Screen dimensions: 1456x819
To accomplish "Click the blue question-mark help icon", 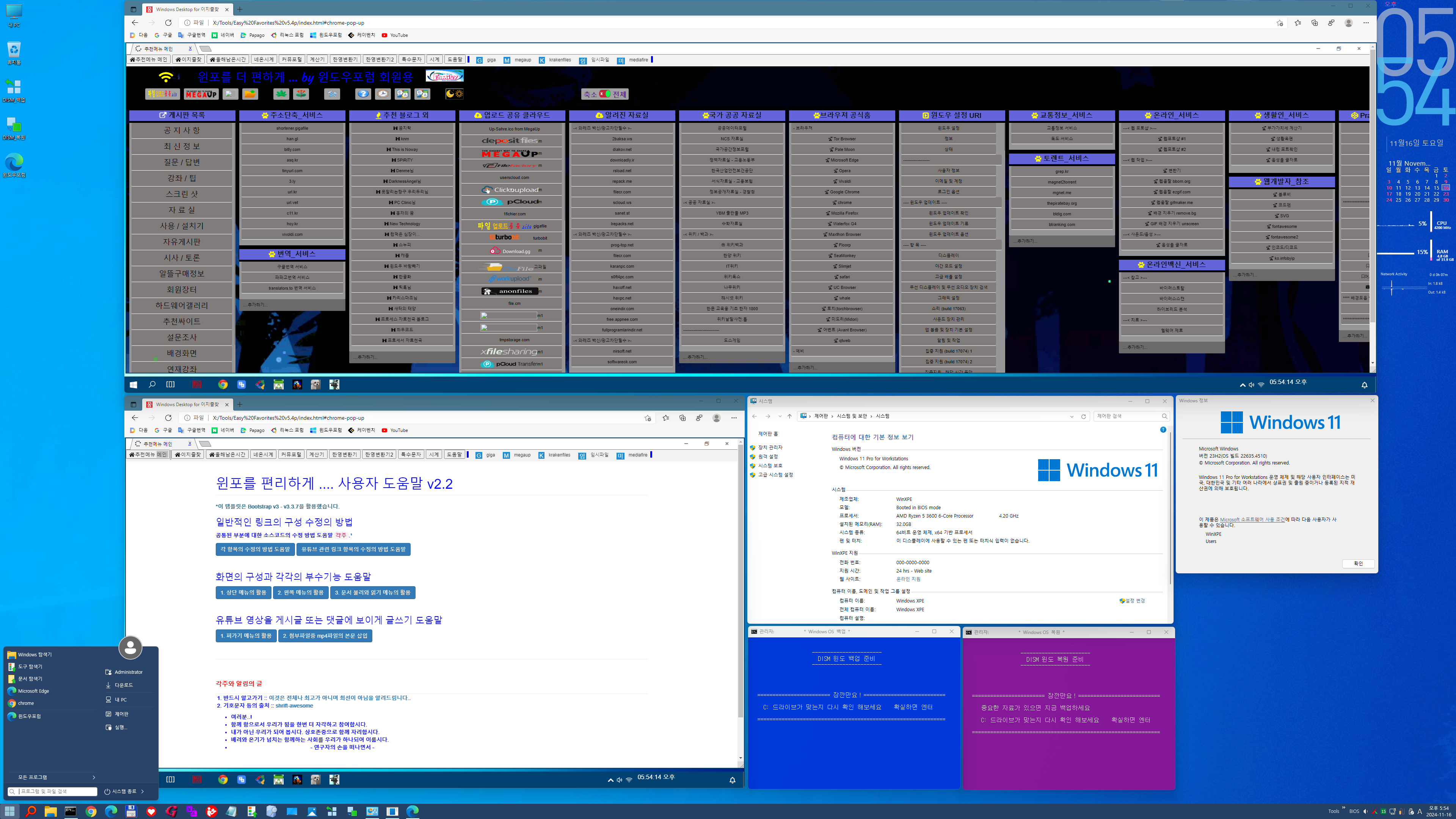I will point(363,94).
